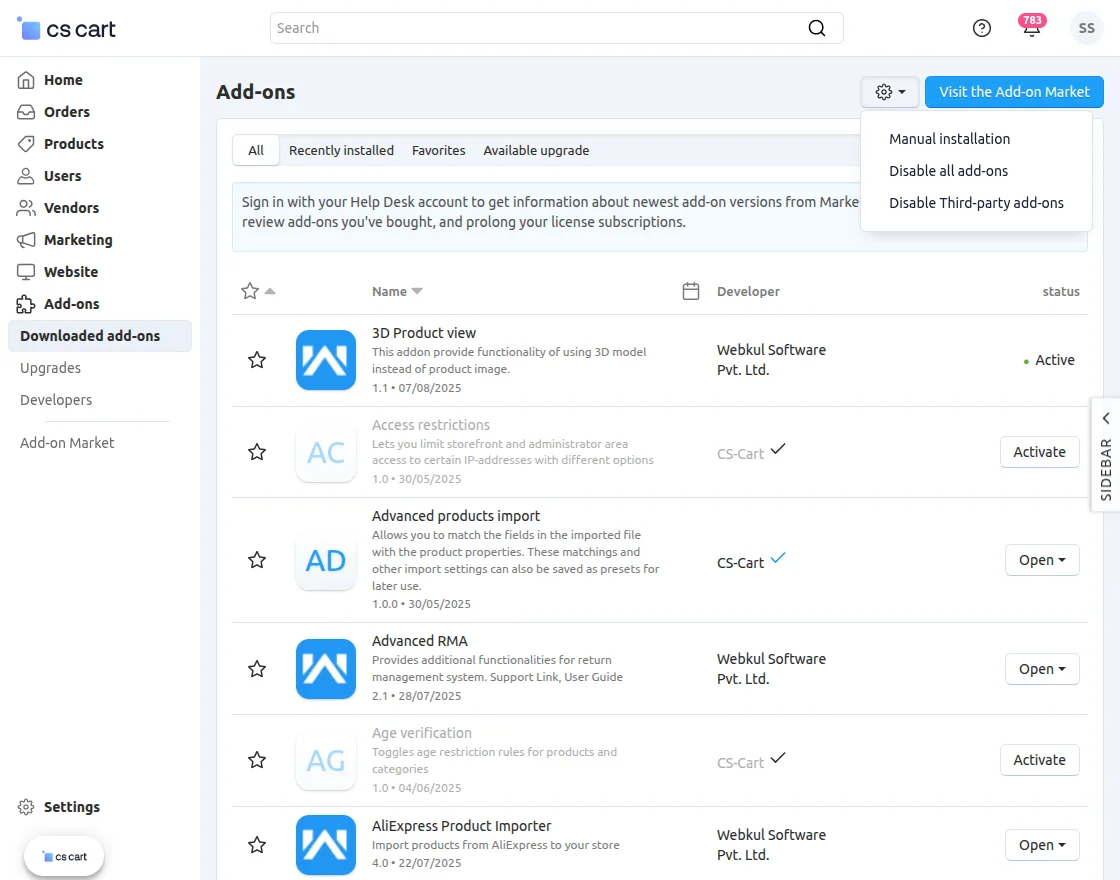Mark Age verification as favorite
This screenshot has height=880, width=1120.
pyautogui.click(x=257, y=760)
